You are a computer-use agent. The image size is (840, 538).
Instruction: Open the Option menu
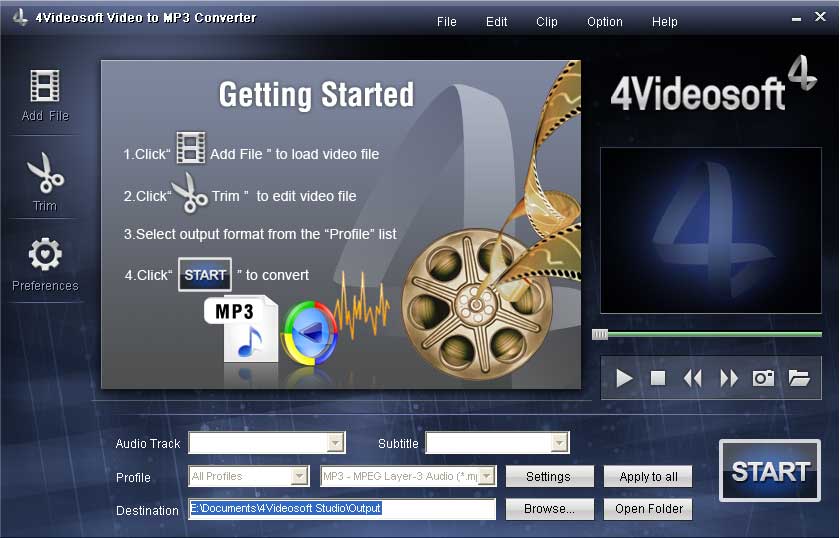[605, 22]
